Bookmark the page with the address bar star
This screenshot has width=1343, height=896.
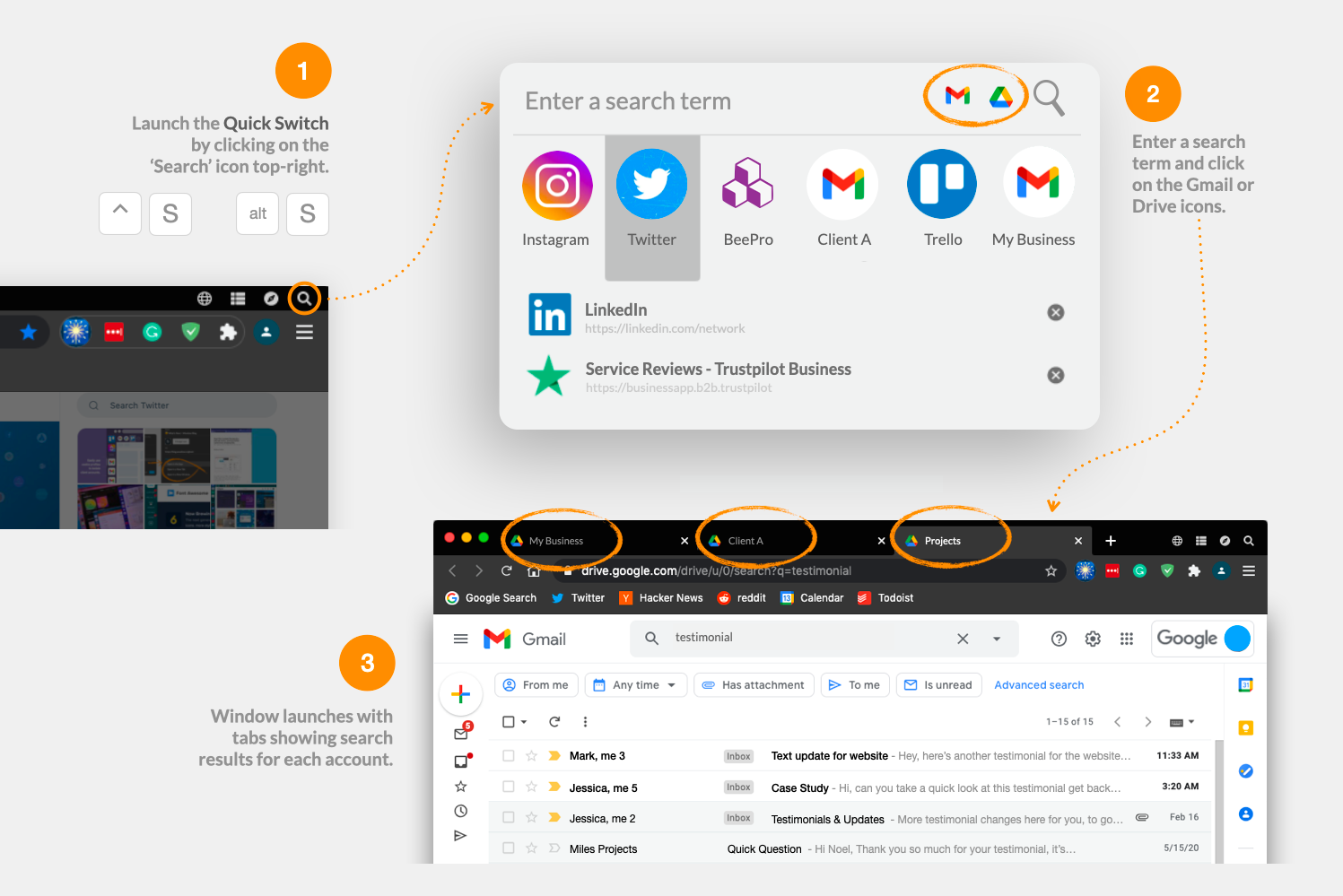[1051, 570]
